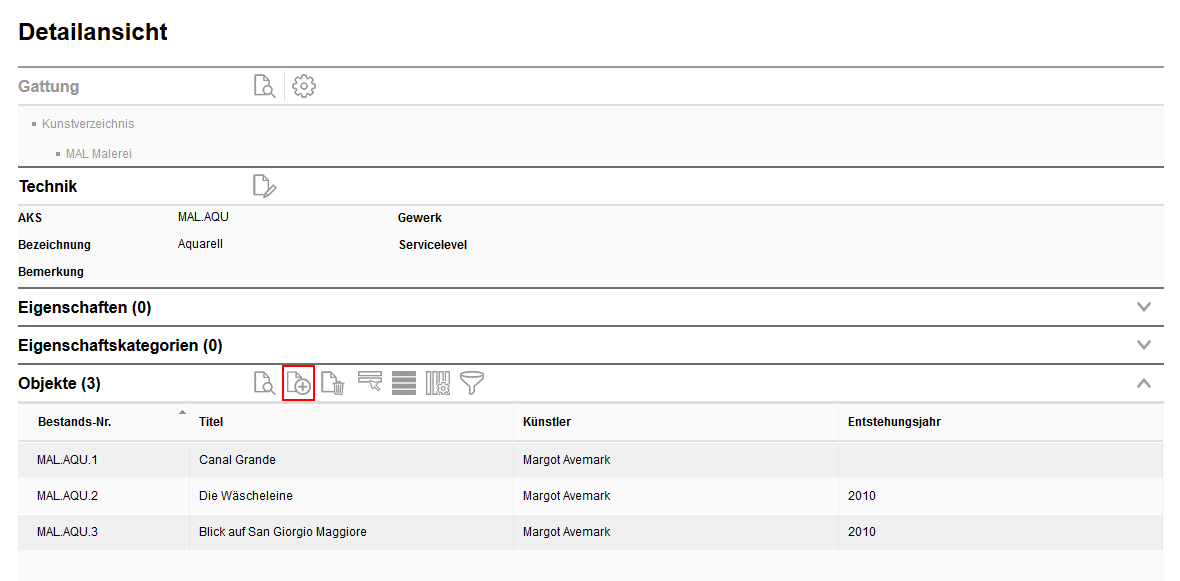
Task: Click the Gattung detail view magnifier icon
Action: (x=264, y=86)
